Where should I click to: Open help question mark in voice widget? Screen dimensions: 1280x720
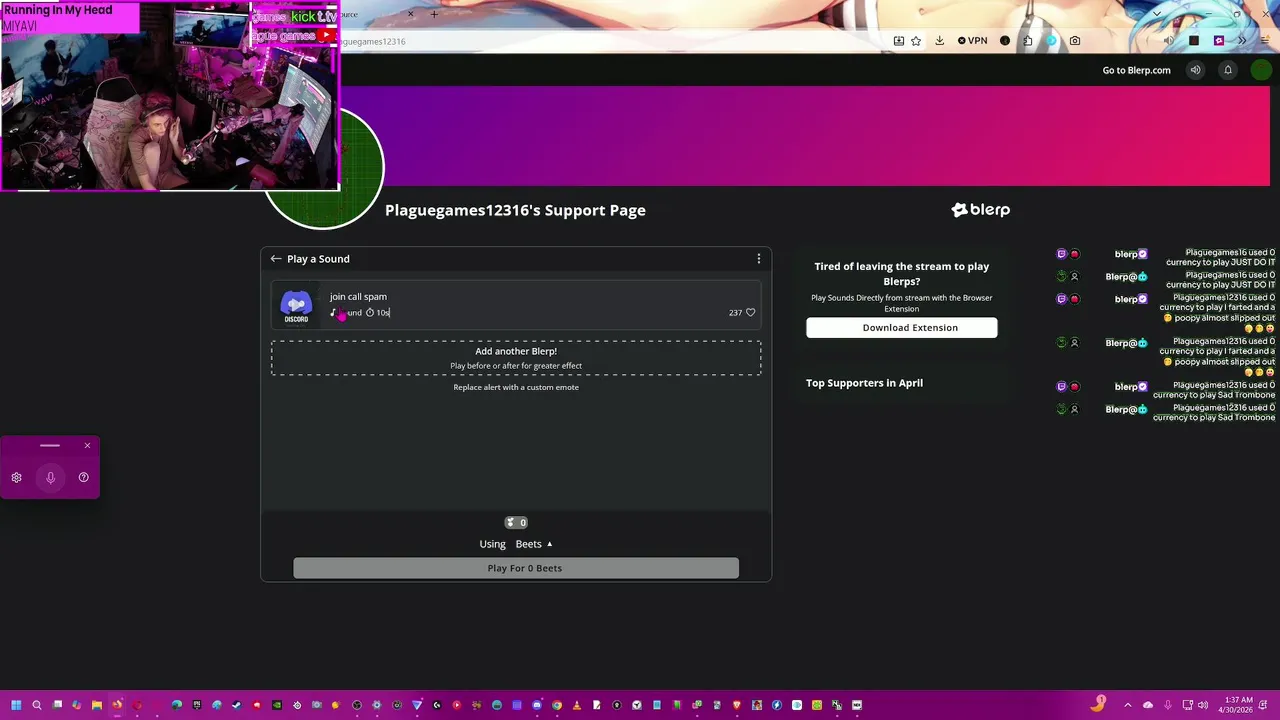(83, 477)
